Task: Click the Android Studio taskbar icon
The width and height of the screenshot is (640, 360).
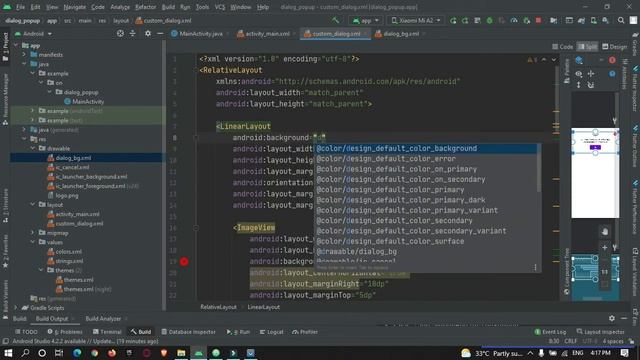Action: pyautogui.click(x=199, y=353)
